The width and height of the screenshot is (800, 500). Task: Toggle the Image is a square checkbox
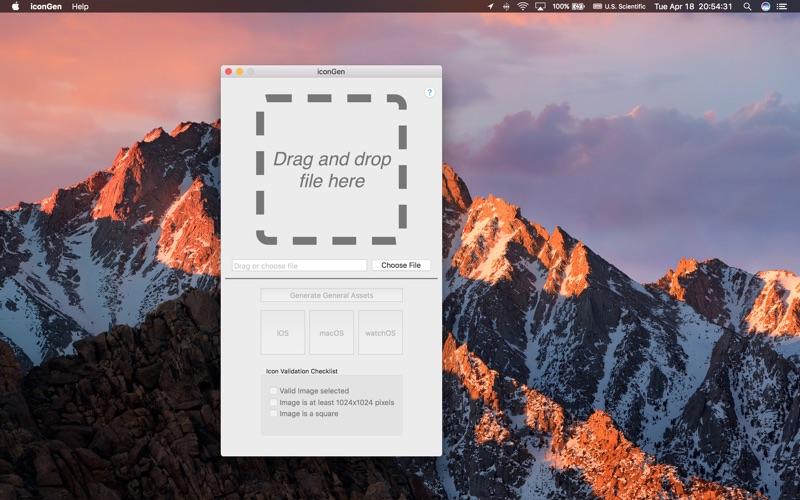tap(274, 413)
